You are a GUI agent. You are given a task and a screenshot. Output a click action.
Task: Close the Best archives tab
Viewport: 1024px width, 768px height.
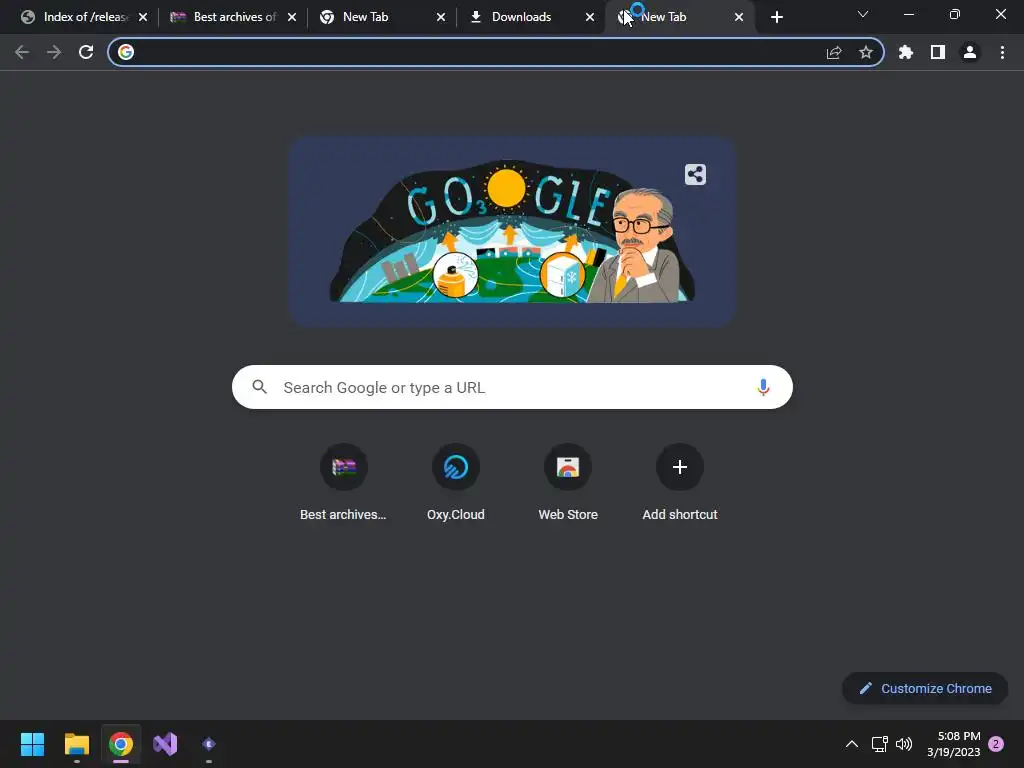pos(292,17)
